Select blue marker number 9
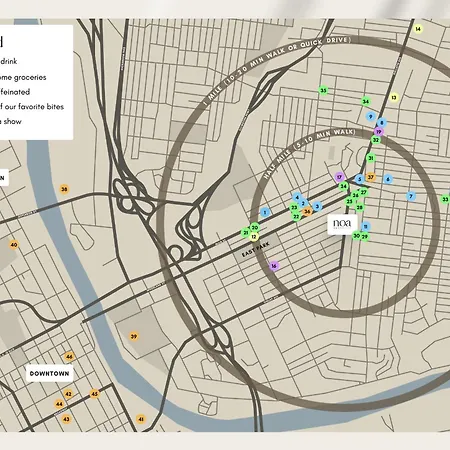Viewport: 450px width, 450px height. click(x=370, y=117)
